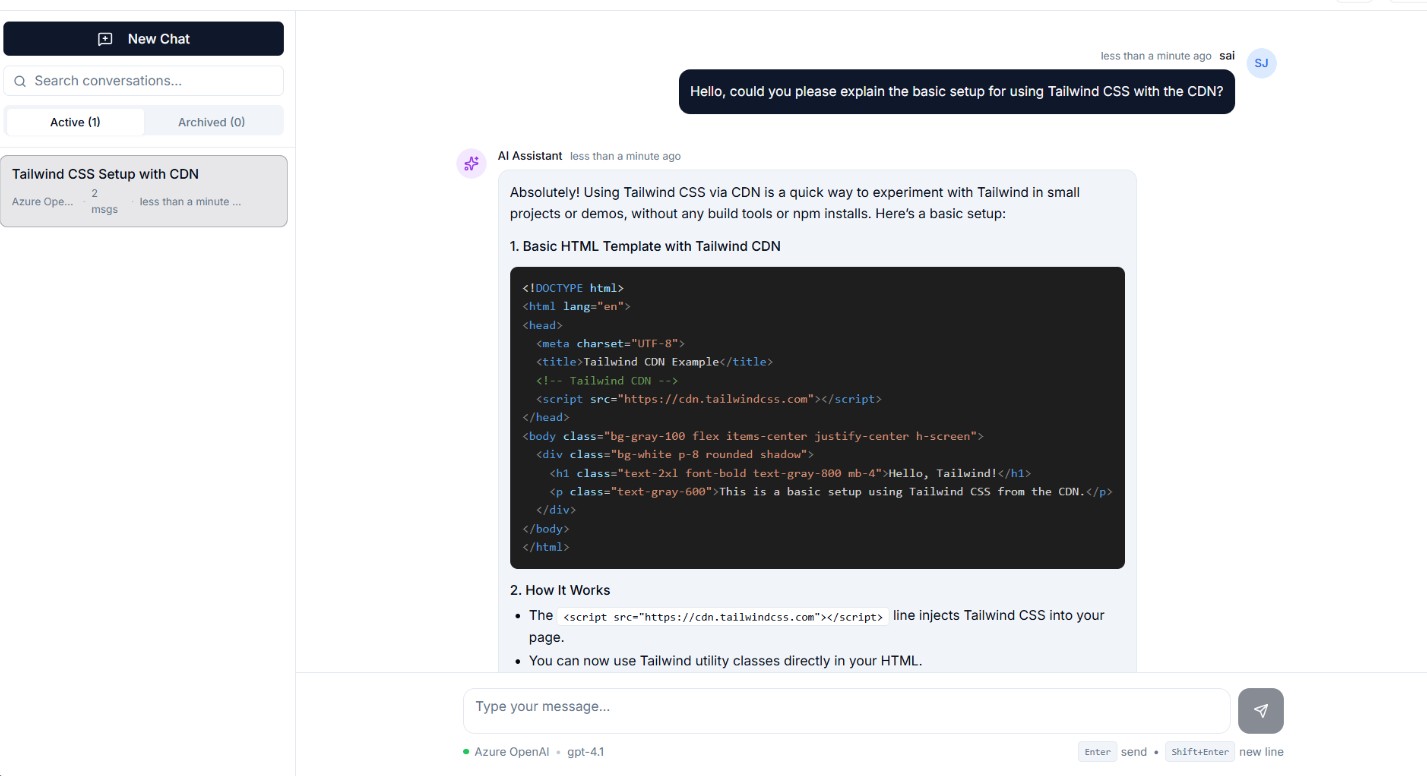Click the timestamp next to sai
This screenshot has width=1427, height=776.
[x=1156, y=55]
